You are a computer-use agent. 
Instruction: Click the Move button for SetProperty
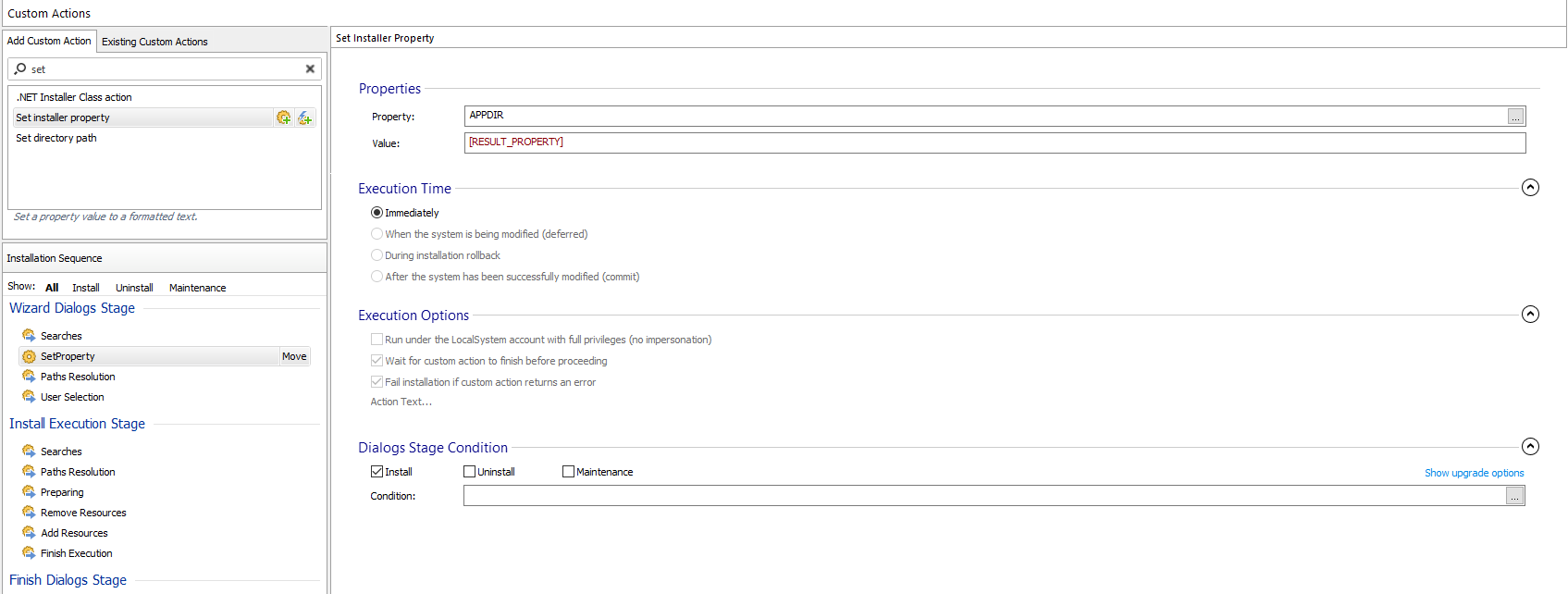coord(294,356)
